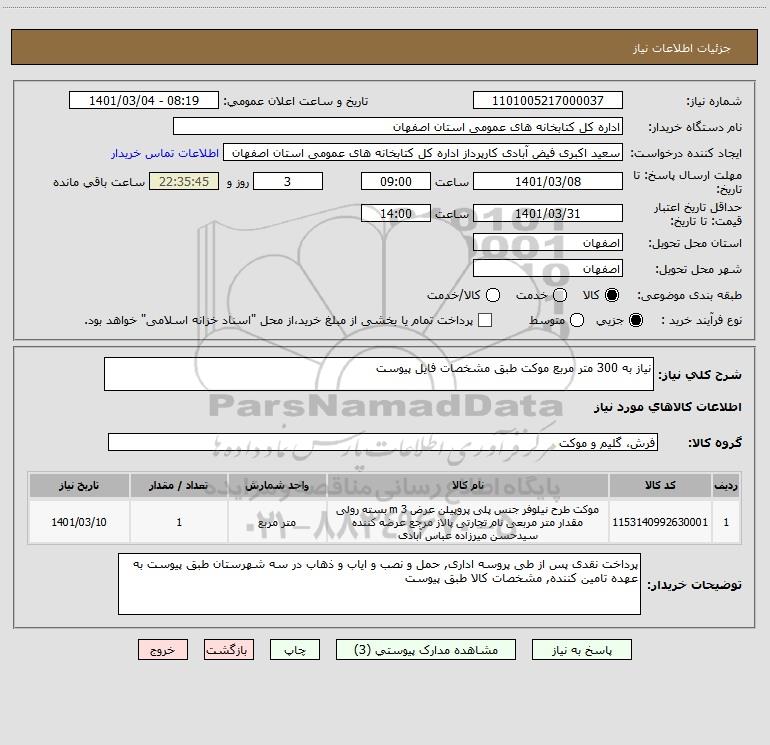Click the واحد شمارش column header

coord(277,485)
